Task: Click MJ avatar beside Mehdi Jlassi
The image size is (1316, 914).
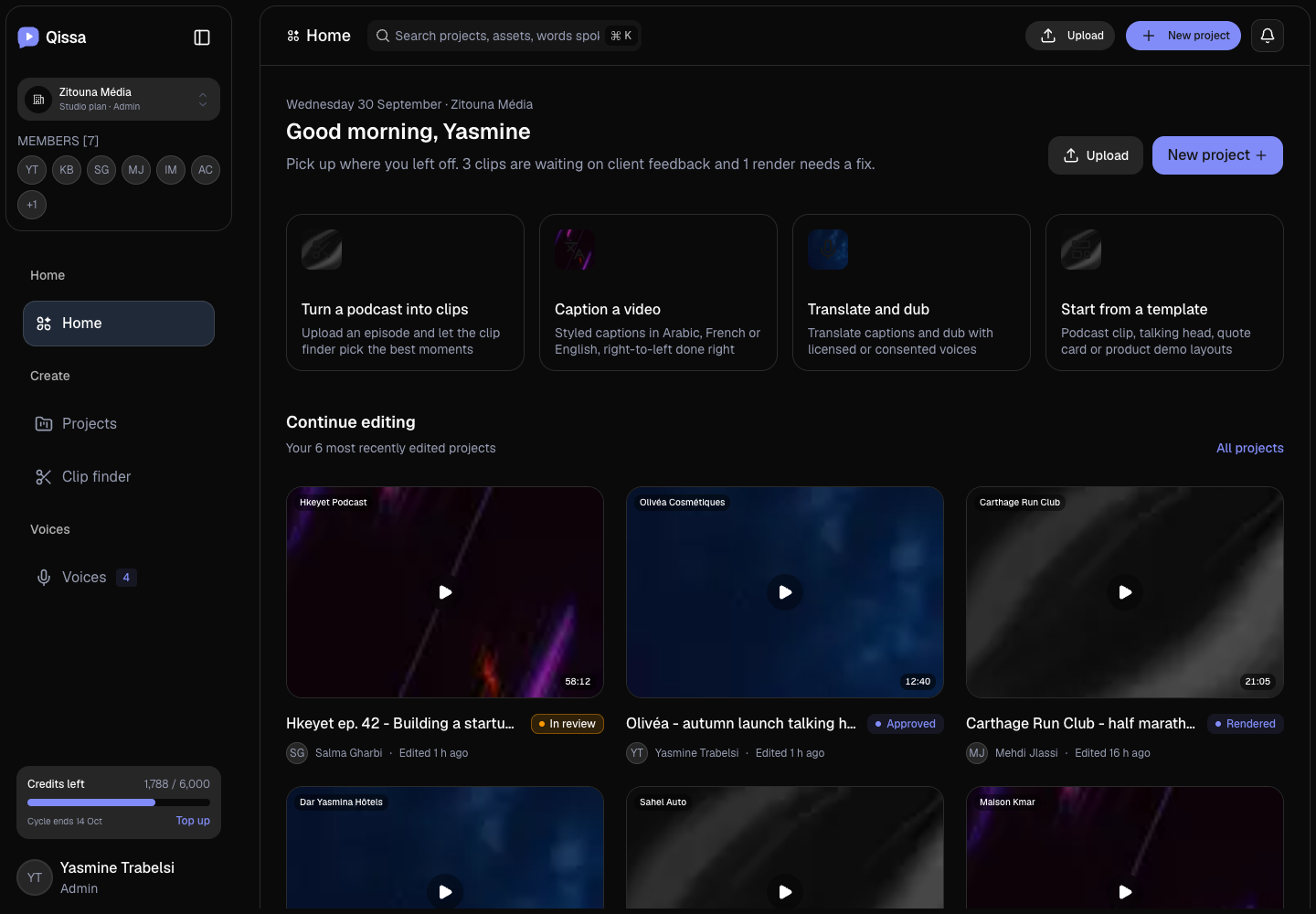Action: coord(977,753)
